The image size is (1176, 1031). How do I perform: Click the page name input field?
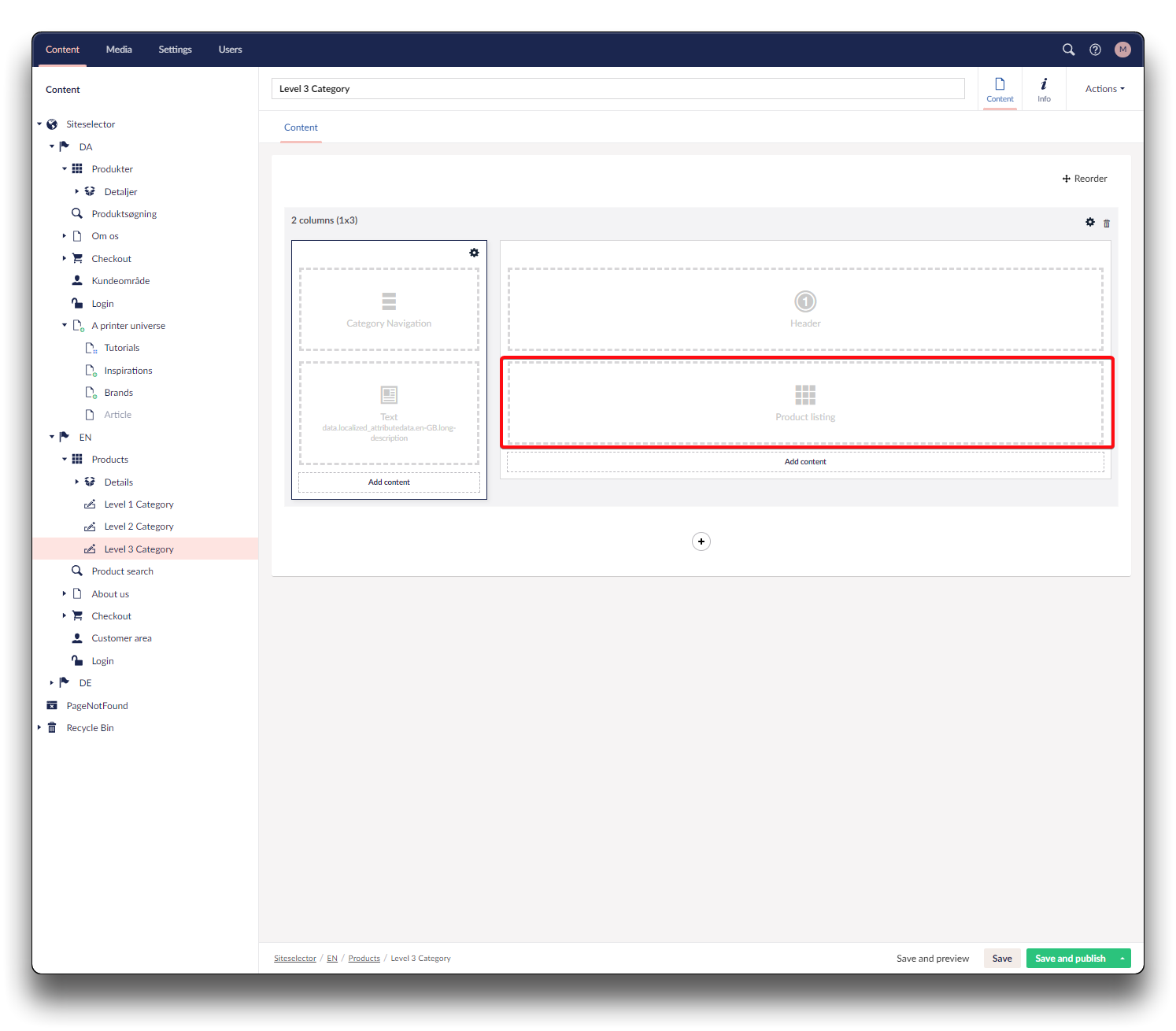coord(618,89)
